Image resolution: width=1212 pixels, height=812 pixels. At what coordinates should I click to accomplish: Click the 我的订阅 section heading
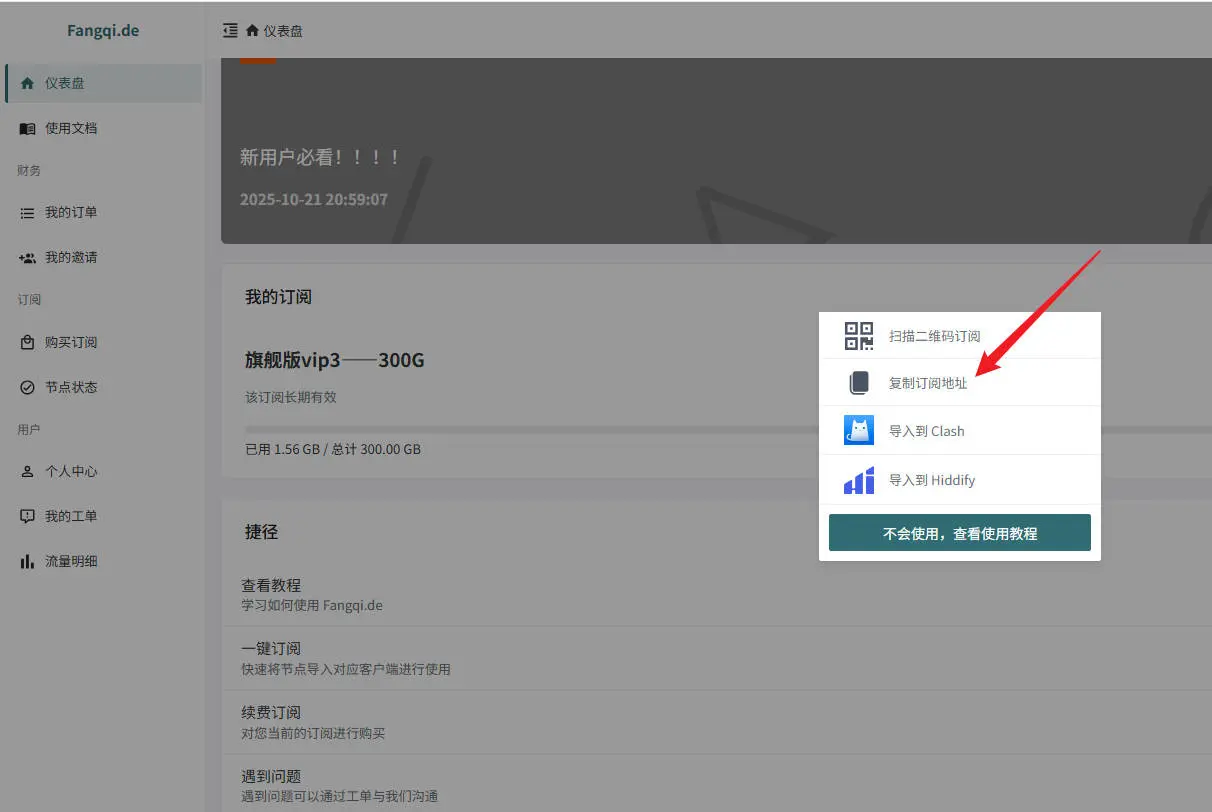(x=278, y=297)
